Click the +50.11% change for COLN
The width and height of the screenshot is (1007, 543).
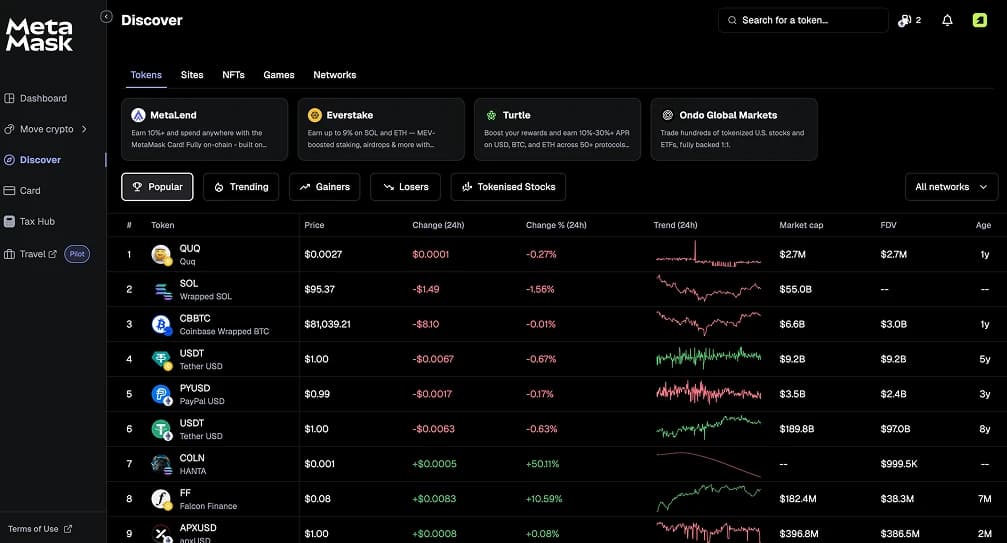[x=543, y=464]
